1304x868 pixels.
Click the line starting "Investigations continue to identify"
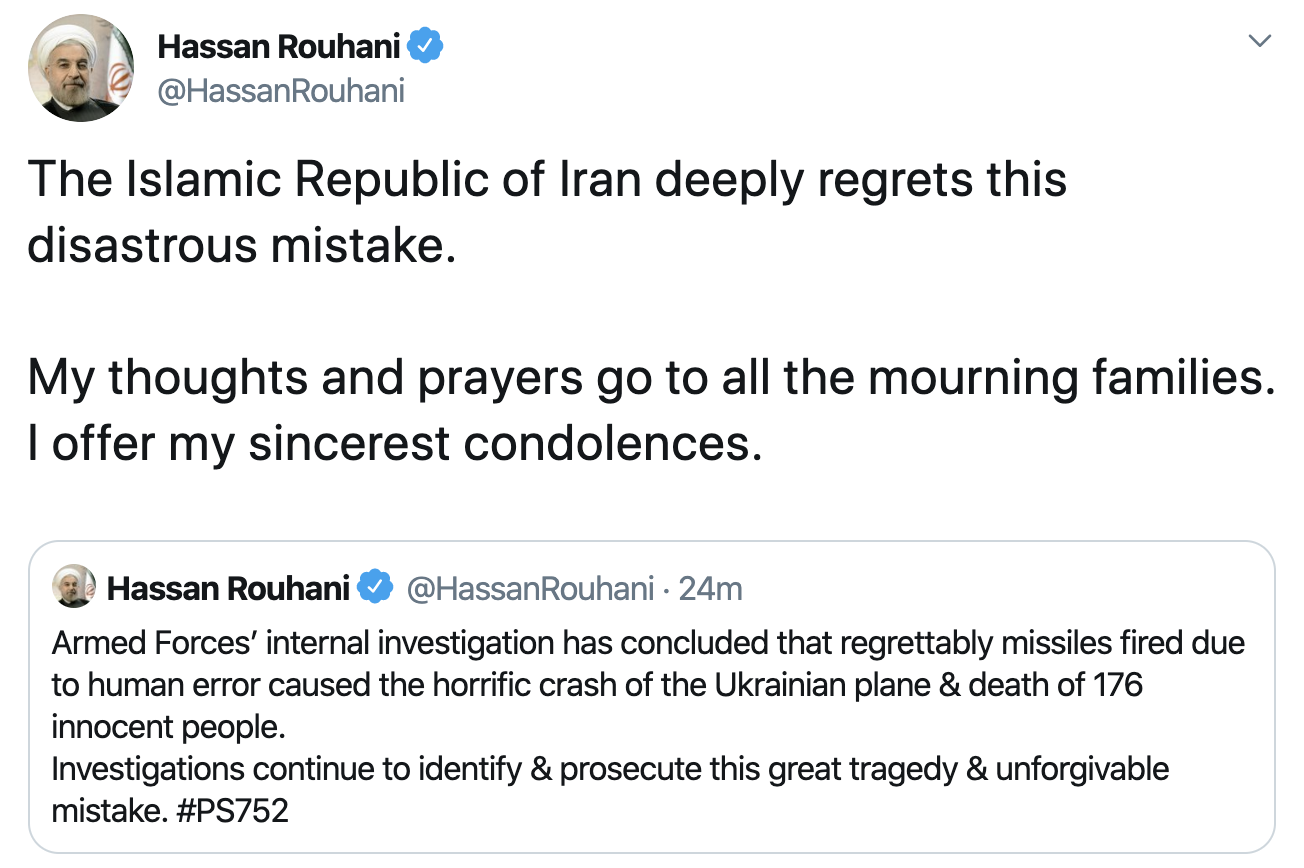[x=610, y=768]
